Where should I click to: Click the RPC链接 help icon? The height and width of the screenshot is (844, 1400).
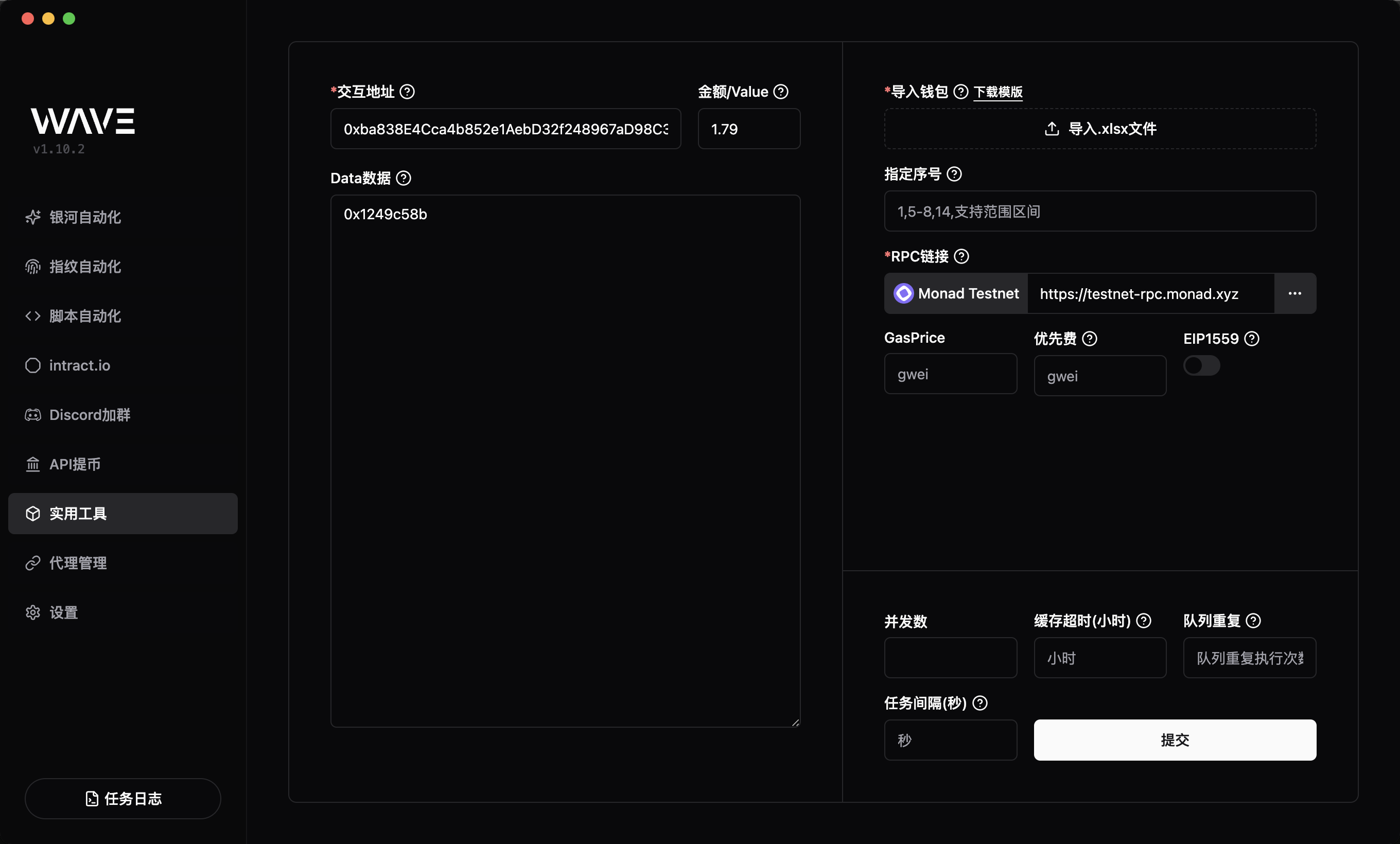point(961,257)
